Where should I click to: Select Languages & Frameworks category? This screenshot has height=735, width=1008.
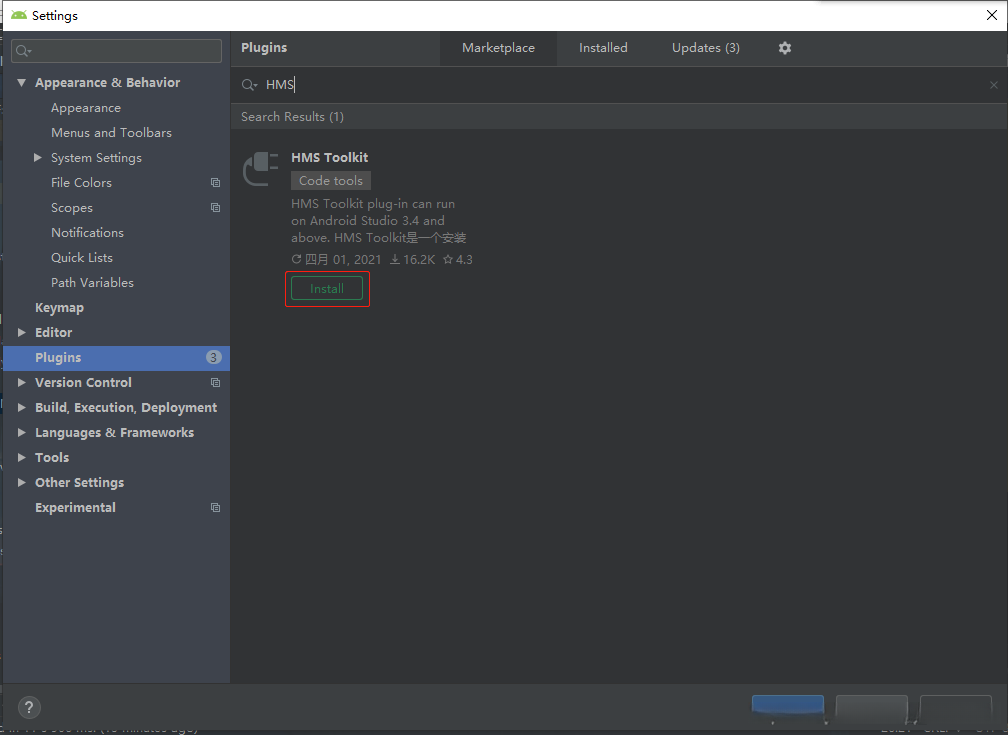tap(114, 433)
